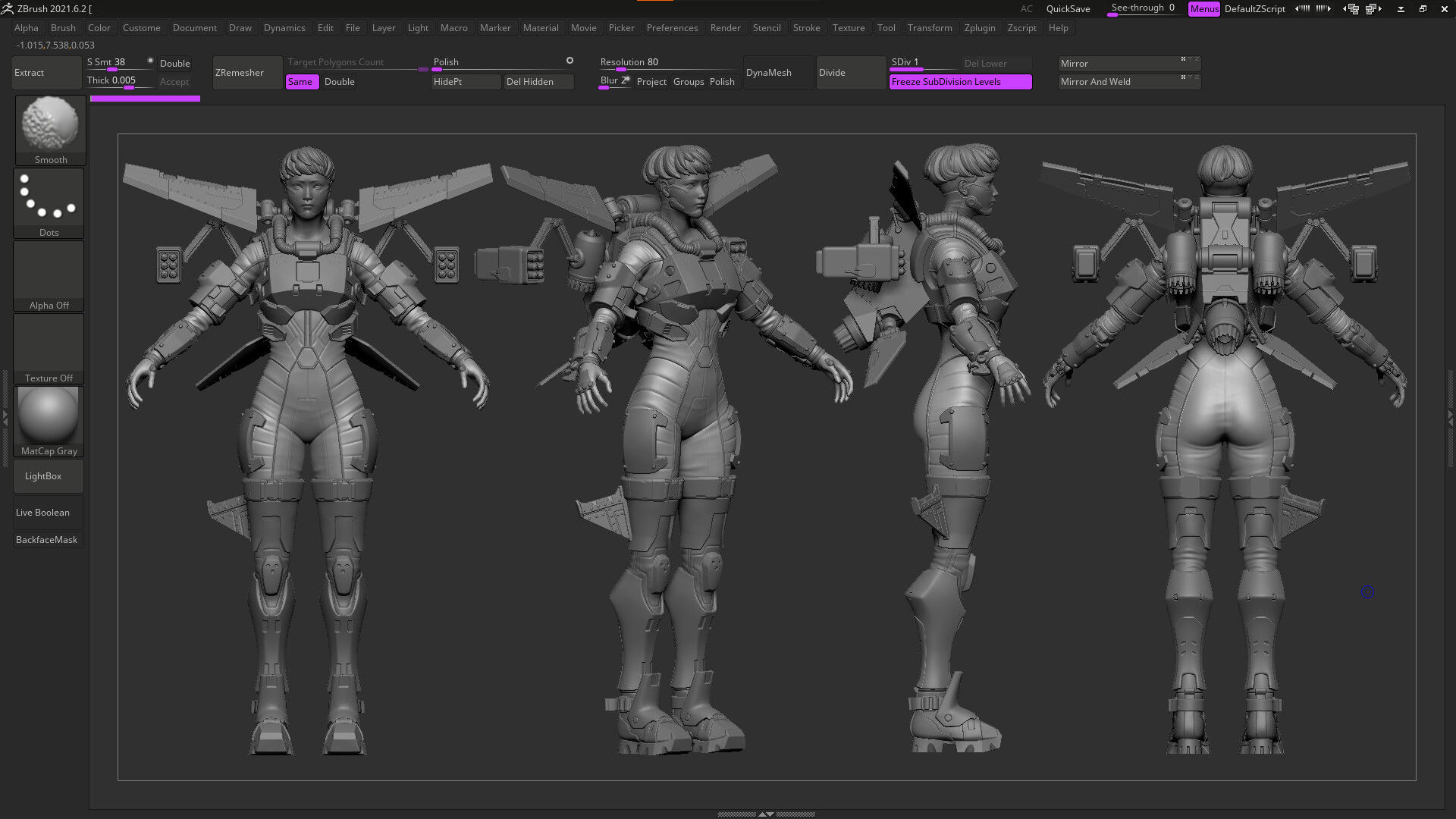Open LightBox browser
The height and width of the screenshot is (819, 1456).
(x=48, y=476)
